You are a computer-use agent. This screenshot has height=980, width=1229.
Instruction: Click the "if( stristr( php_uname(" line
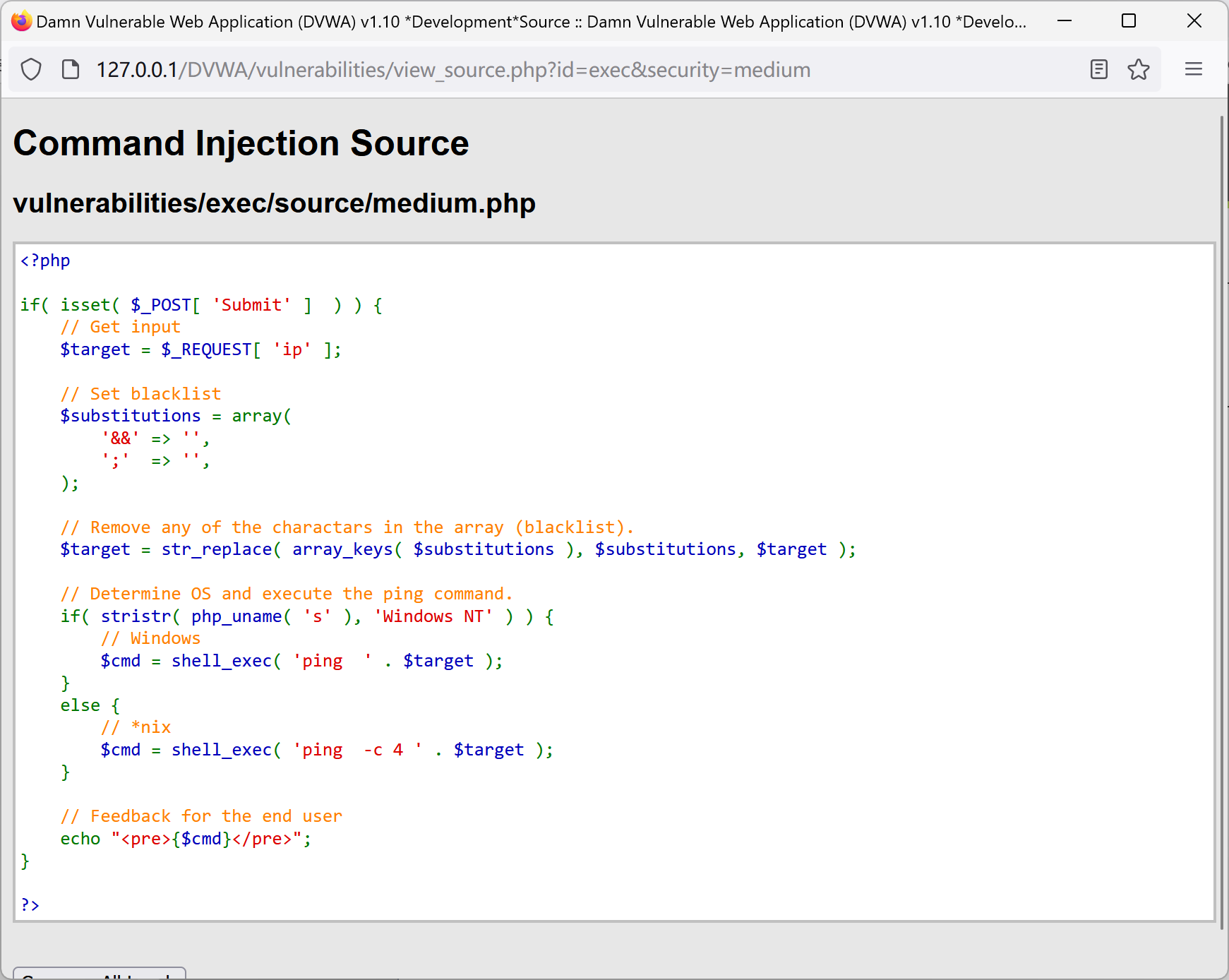tap(307, 616)
